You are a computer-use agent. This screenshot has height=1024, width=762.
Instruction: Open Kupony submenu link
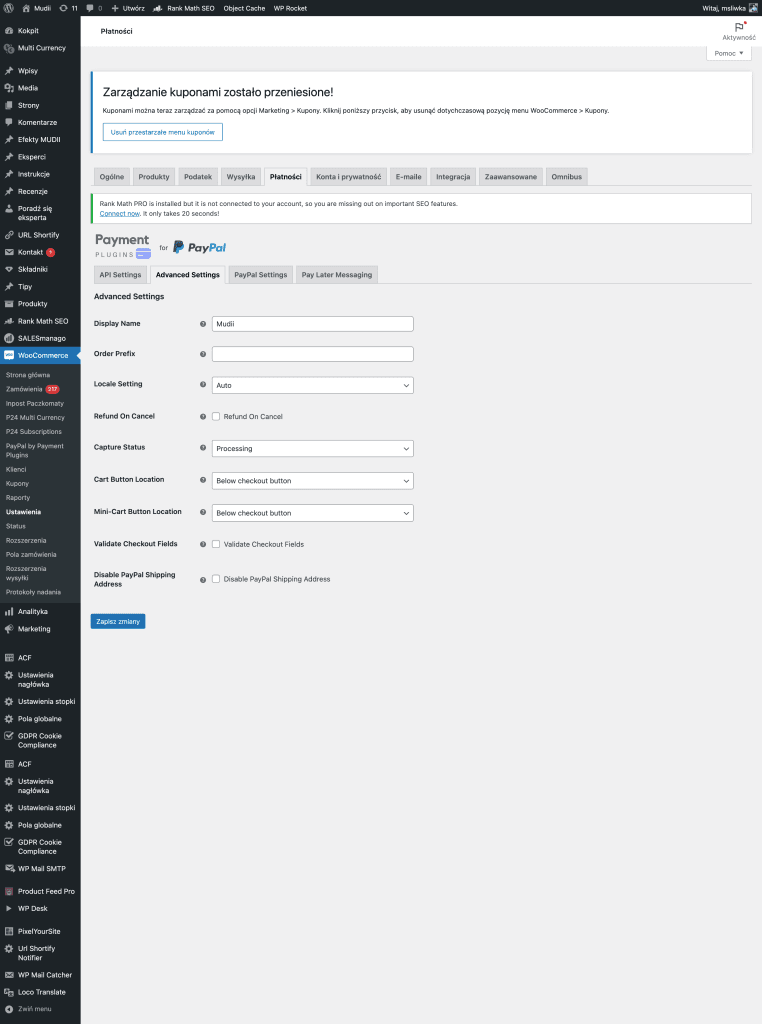18,484
